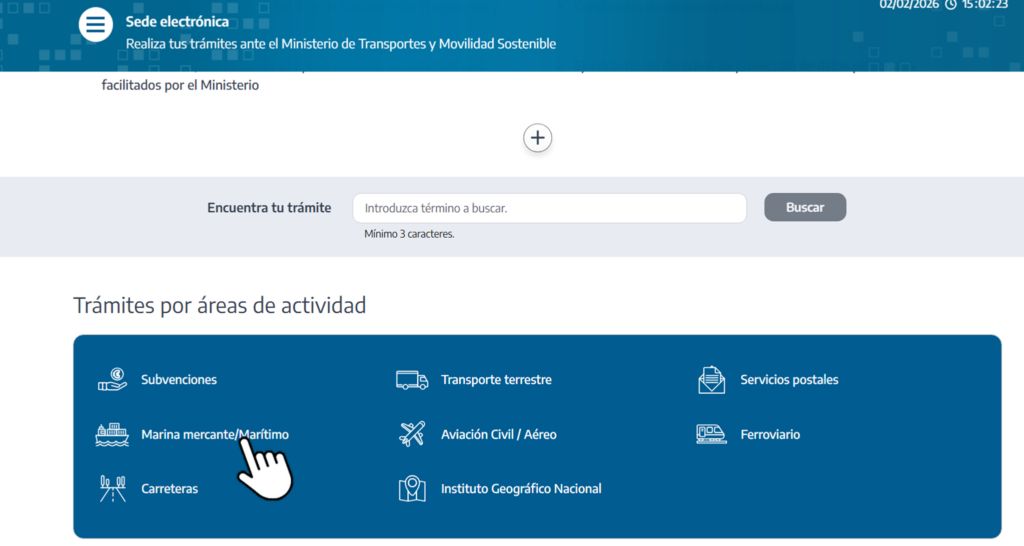Click the Instituto Geográfico Nacional map icon
Image resolution: width=1024 pixels, height=546 pixels.
pyautogui.click(x=412, y=489)
